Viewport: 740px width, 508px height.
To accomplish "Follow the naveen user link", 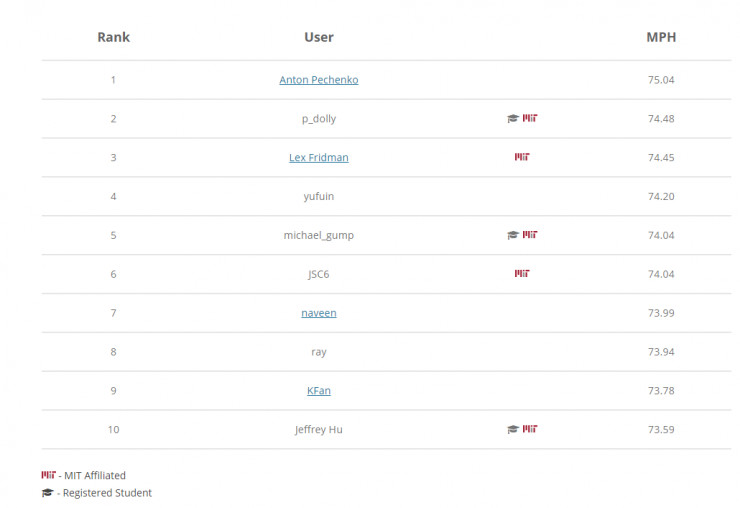I will click(319, 313).
